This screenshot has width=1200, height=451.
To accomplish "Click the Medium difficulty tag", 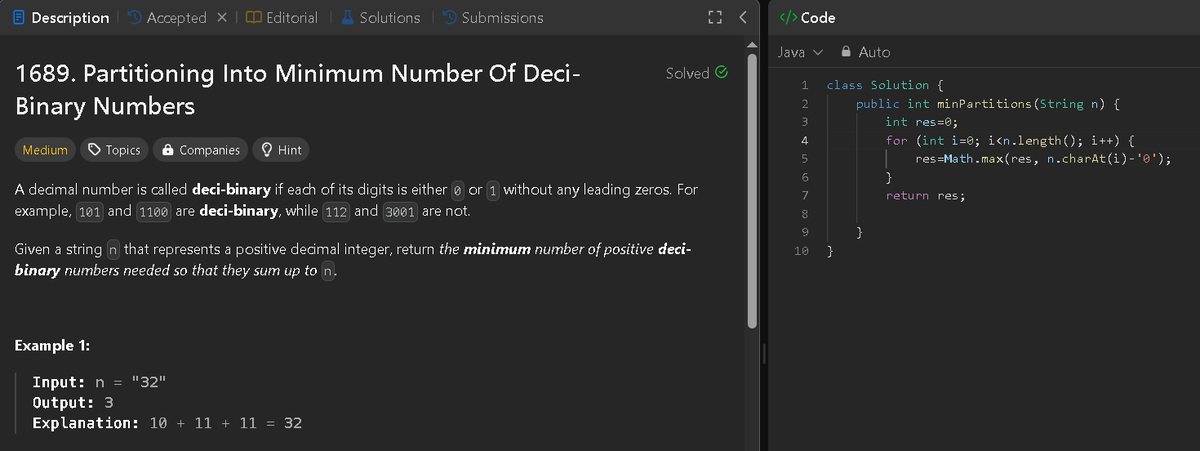I will (x=45, y=150).
